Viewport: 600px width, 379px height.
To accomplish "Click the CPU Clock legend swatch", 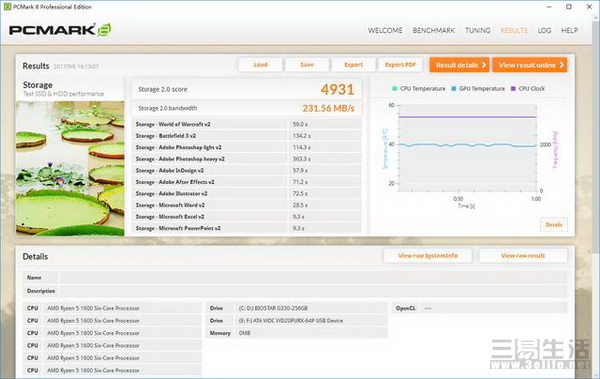I will [x=514, y=88].
